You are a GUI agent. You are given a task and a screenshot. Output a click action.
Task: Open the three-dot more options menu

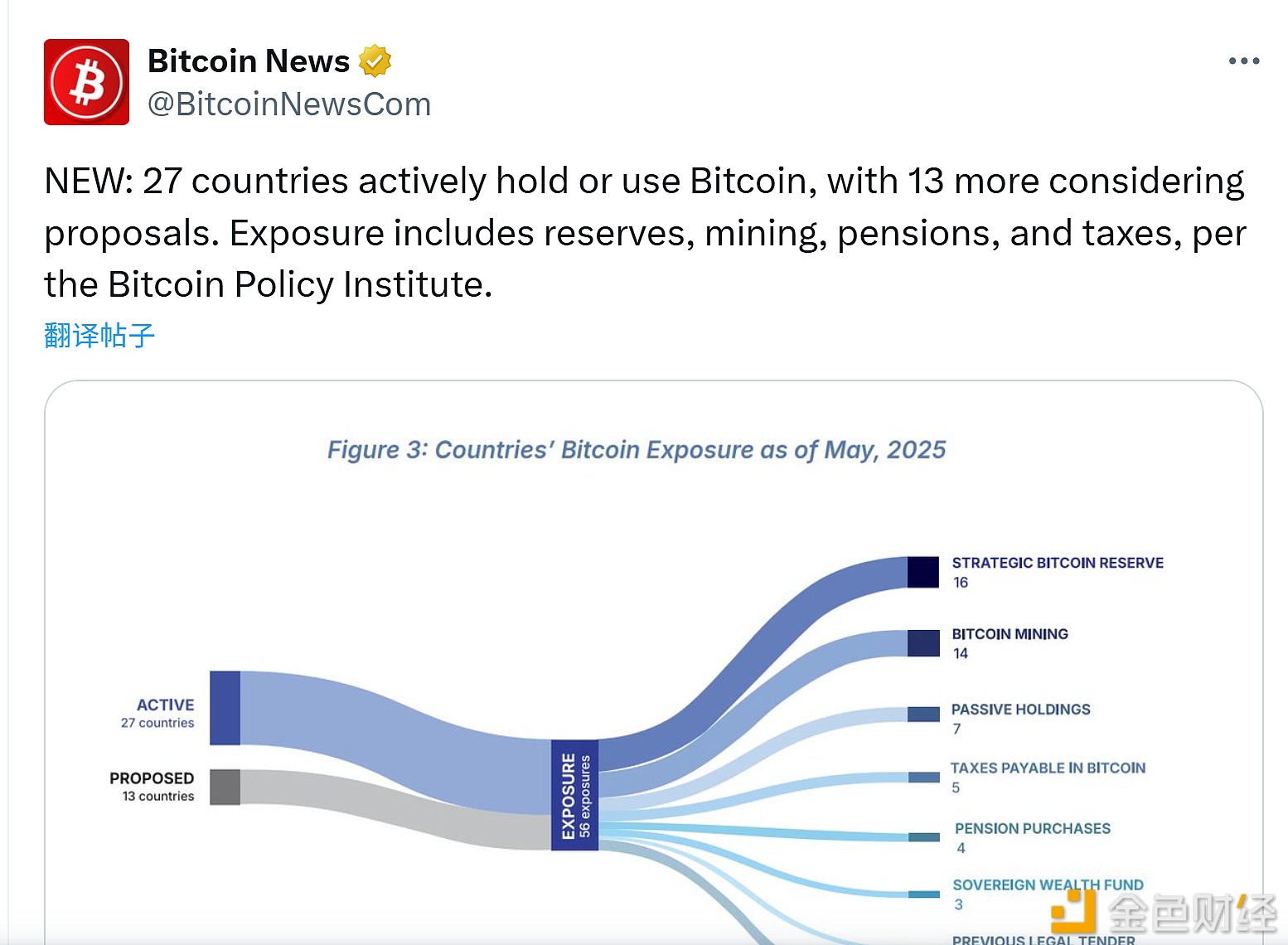pyautogui.click(x=1243, y=61)
